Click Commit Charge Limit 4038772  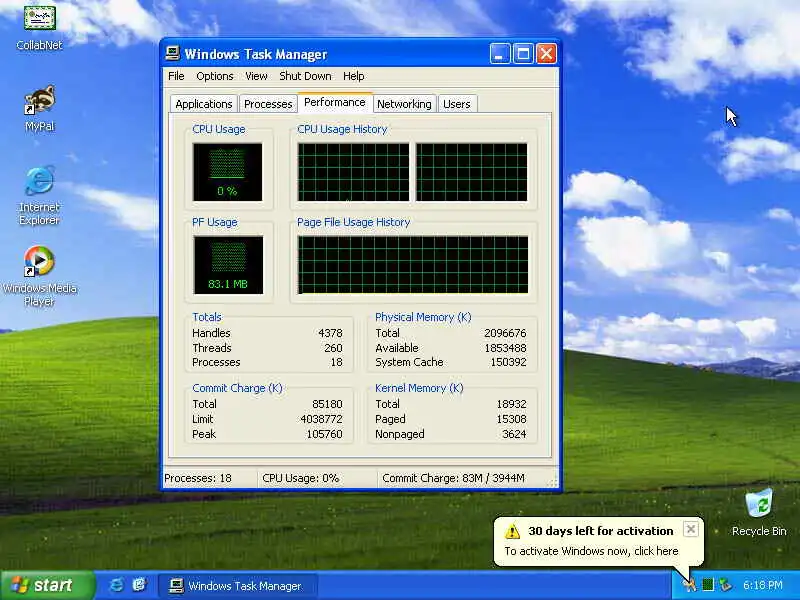tap(321, 419)
